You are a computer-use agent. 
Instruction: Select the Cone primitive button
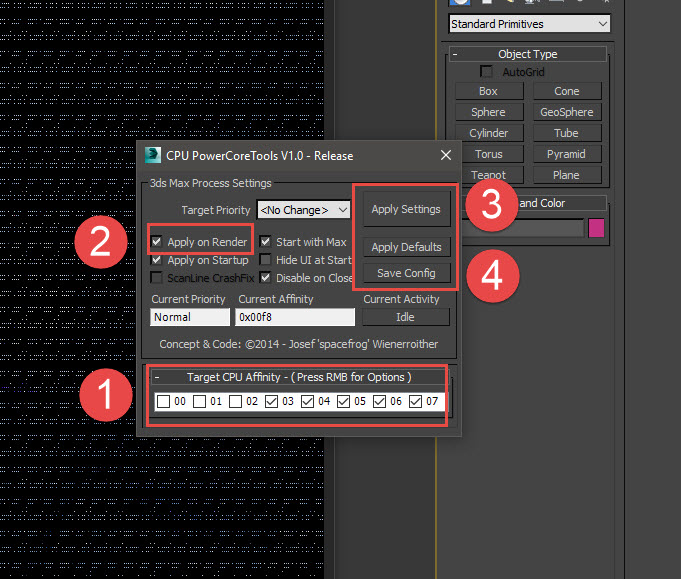tap(567, 91)
